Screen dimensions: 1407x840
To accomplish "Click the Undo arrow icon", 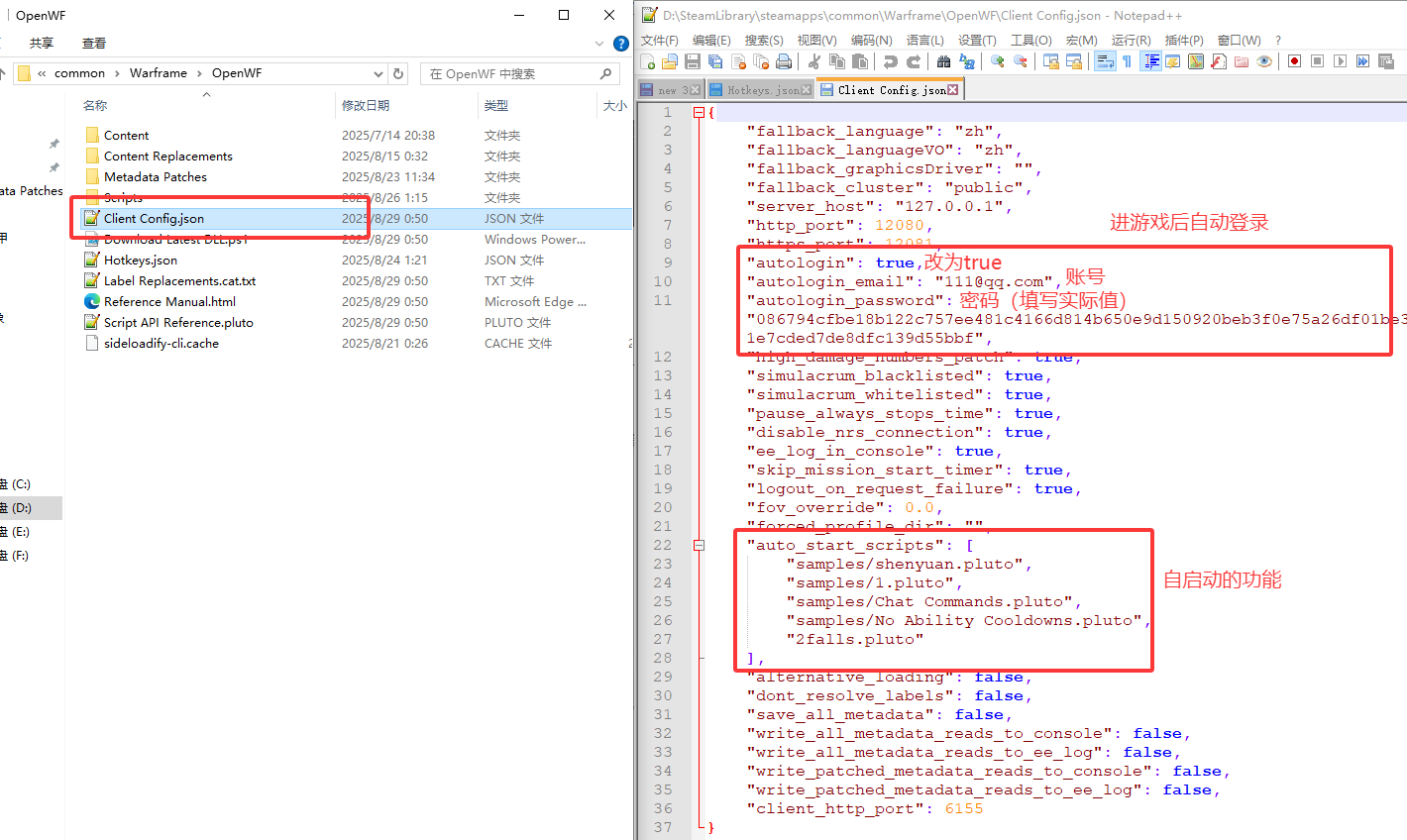I will click(x=890, y=61).
